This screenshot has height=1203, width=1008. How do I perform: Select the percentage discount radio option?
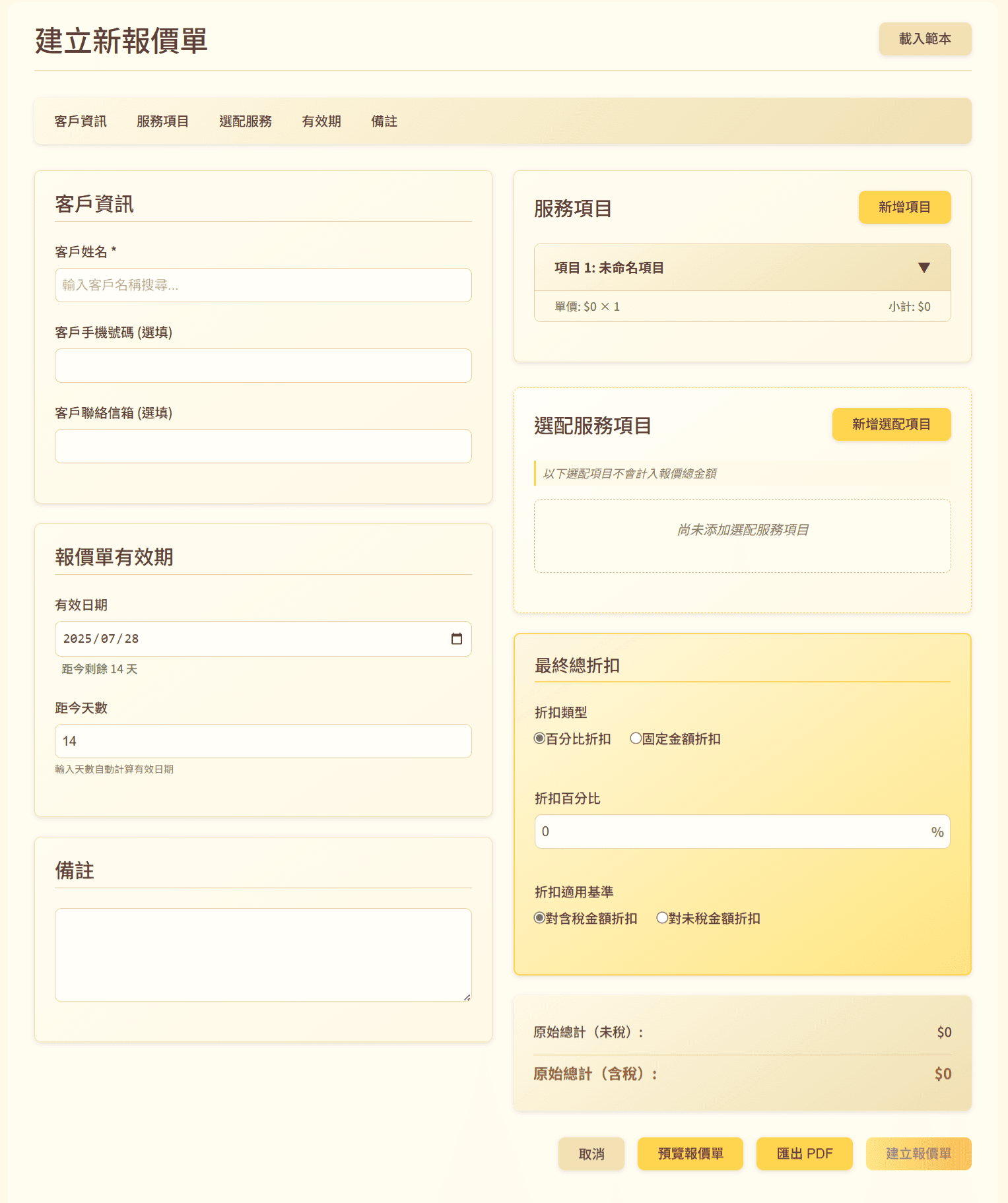(539, 738)
